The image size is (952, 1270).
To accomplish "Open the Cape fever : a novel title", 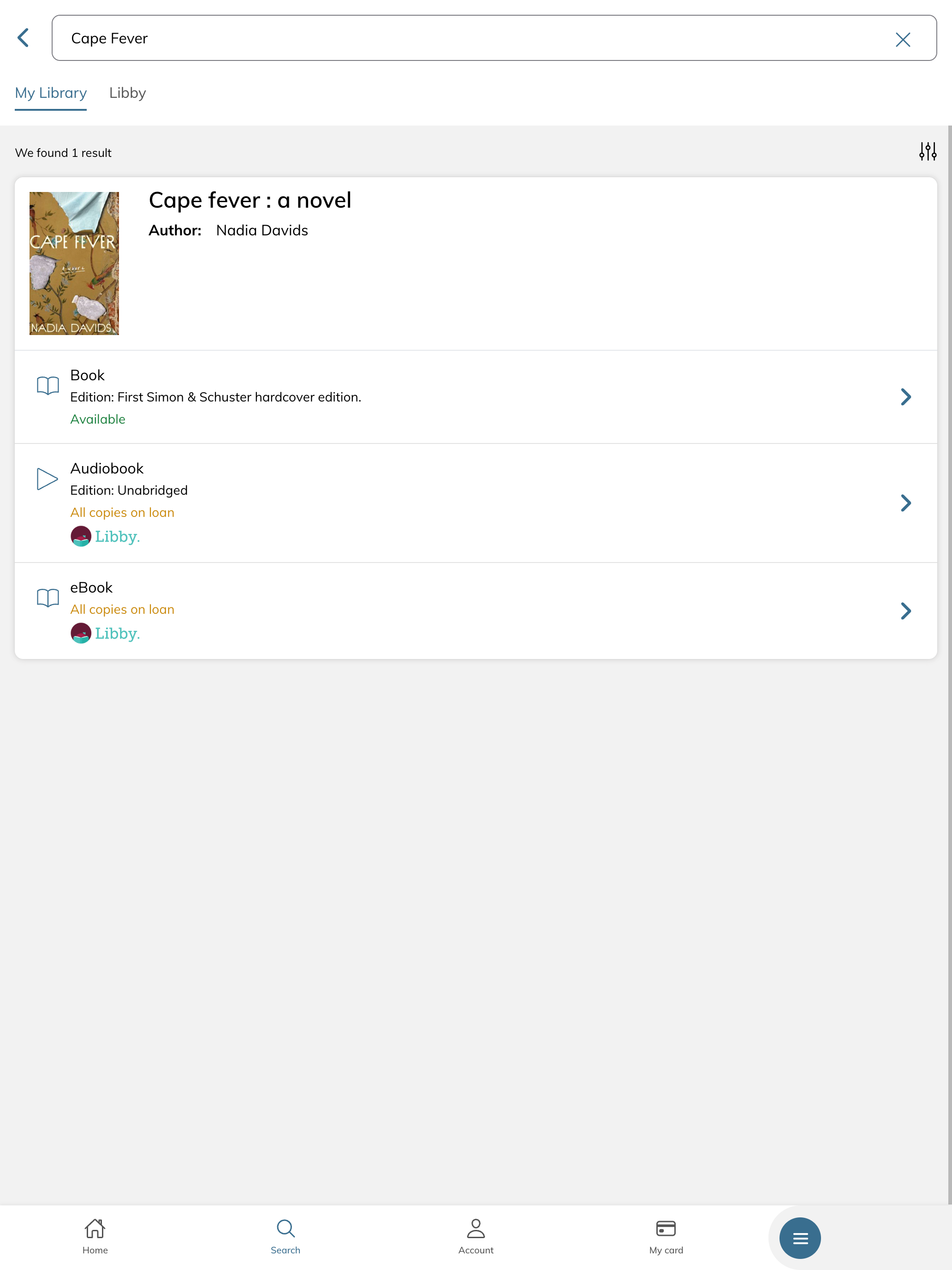I will pos(250,200).
